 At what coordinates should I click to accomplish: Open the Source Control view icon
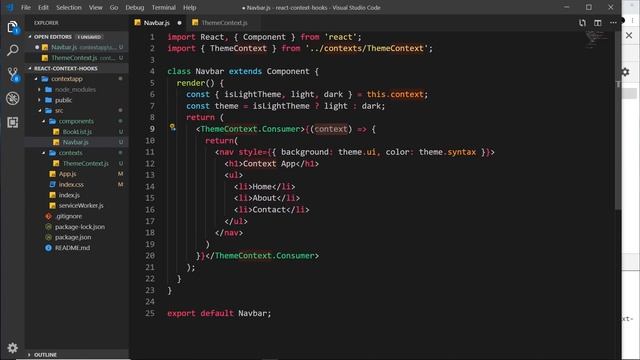click(x=13, y=74)
